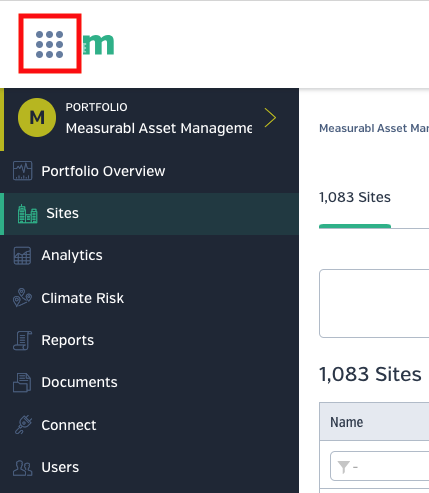This screenshot has height=493, width=429.
Task: Click the Portfolio Overview chart icon
Action: 22,171
